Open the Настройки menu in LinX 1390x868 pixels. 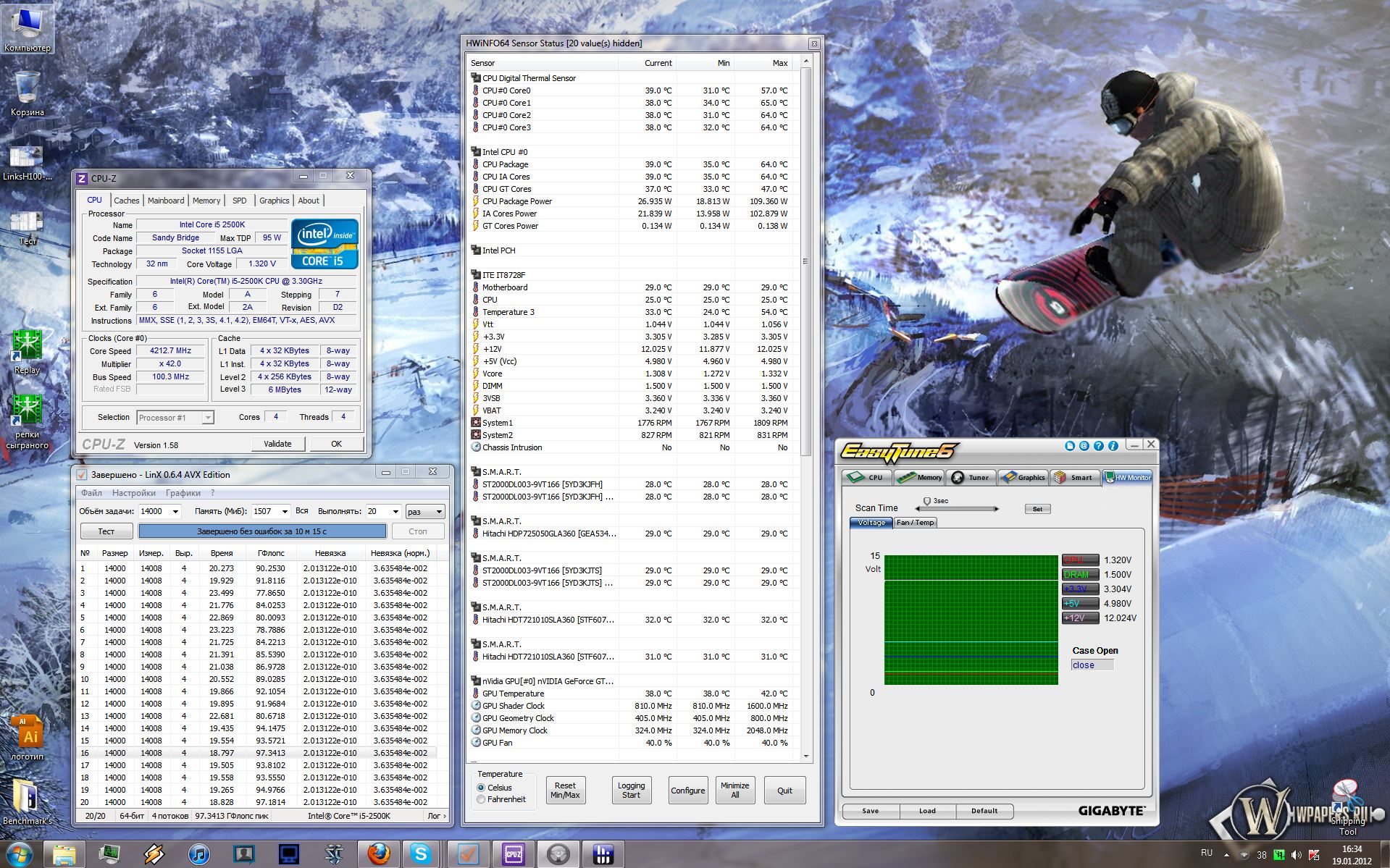133,493
